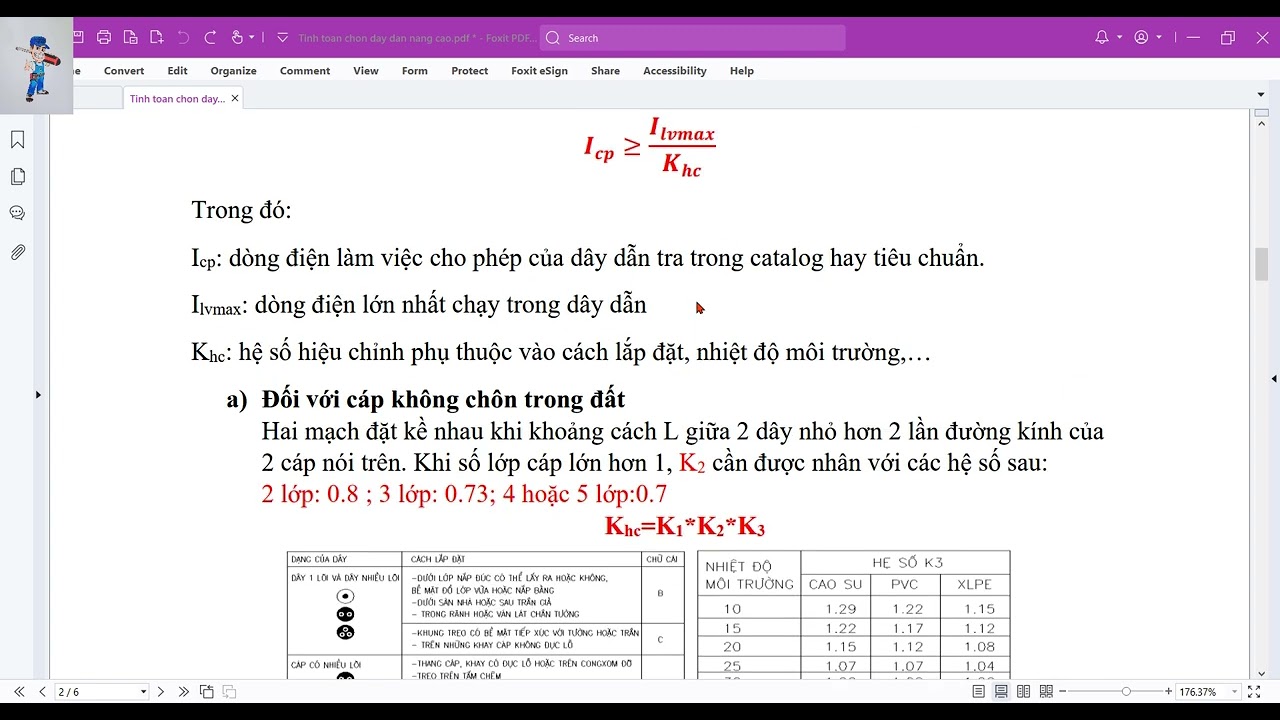
Task: Expand the left navigation panel arrow
Action: (x=38, y=395)
